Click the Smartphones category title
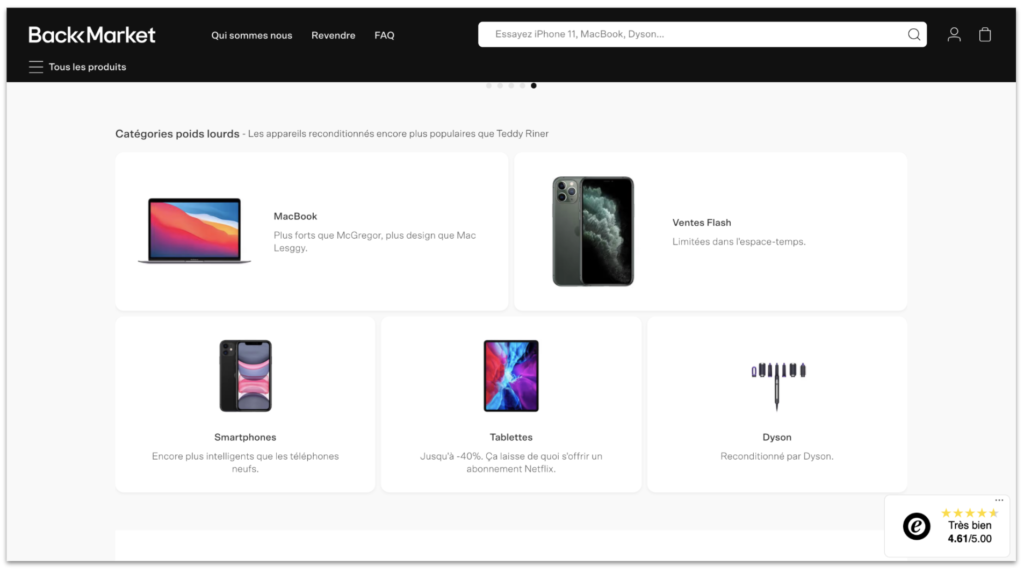This screenshot has width=1024, height=572. (245, 437)
